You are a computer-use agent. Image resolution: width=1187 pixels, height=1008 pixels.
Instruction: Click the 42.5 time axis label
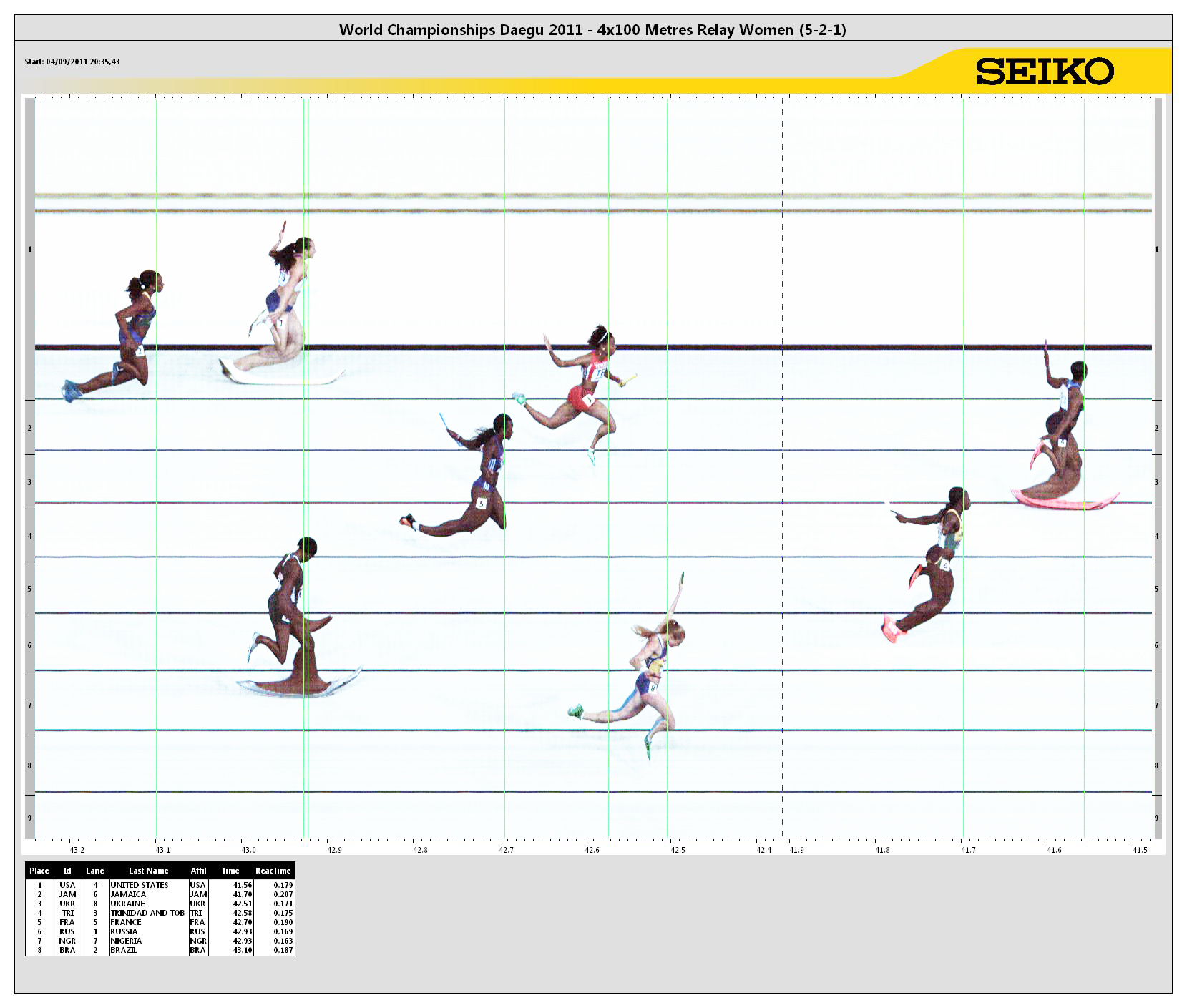[x=678, y=850]
